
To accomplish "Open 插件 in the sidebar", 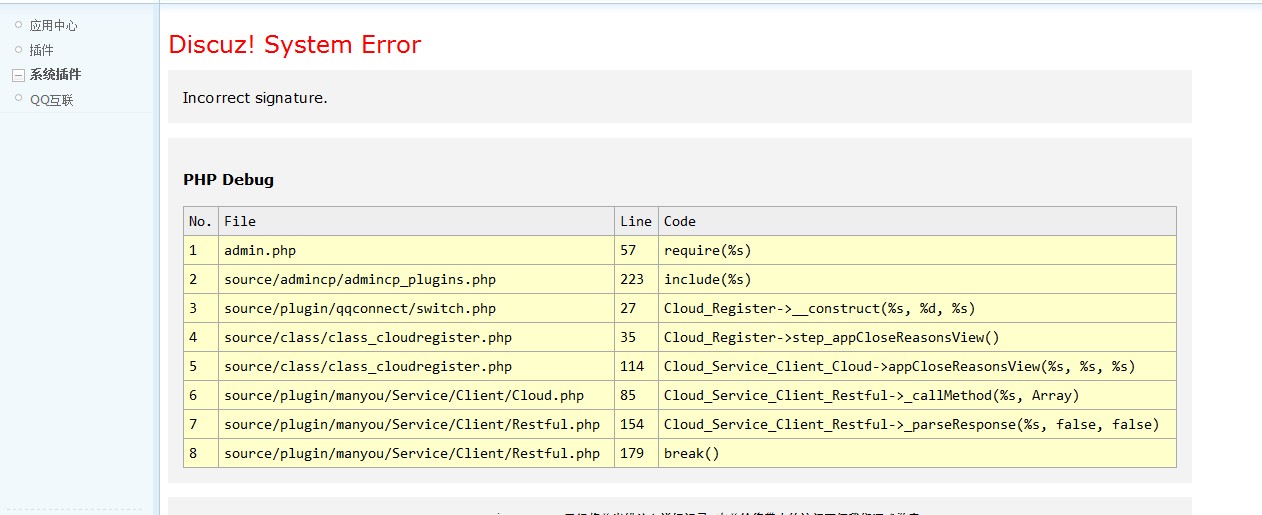I will click(41, 50).
